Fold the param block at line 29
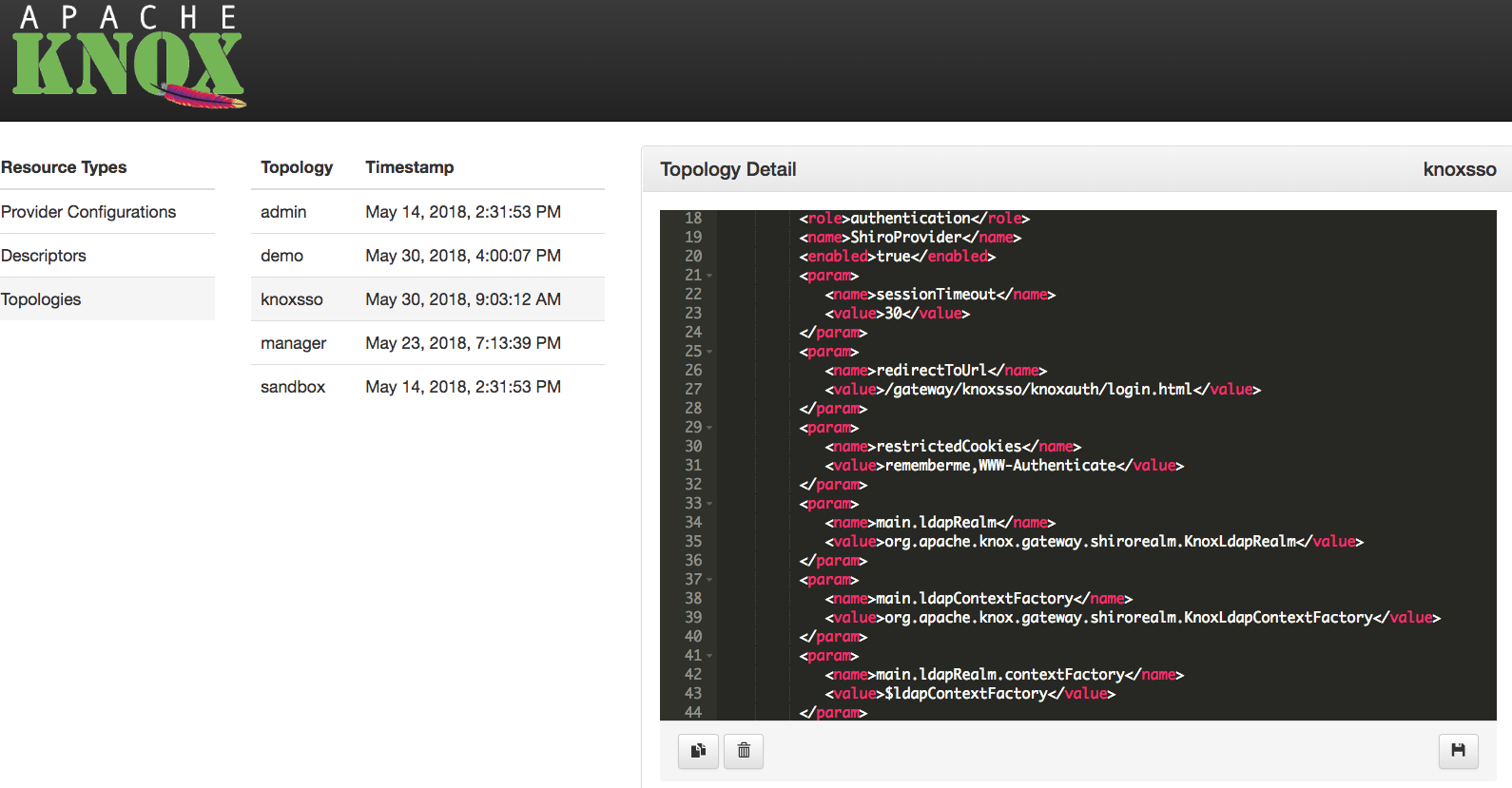 click(709, 428)
